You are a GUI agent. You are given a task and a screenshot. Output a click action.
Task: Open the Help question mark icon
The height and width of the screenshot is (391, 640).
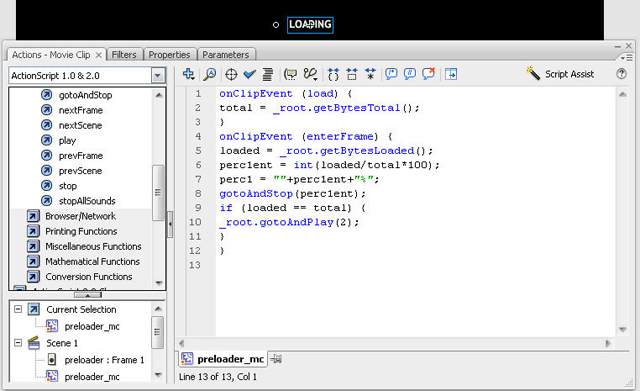click(621, 74)
